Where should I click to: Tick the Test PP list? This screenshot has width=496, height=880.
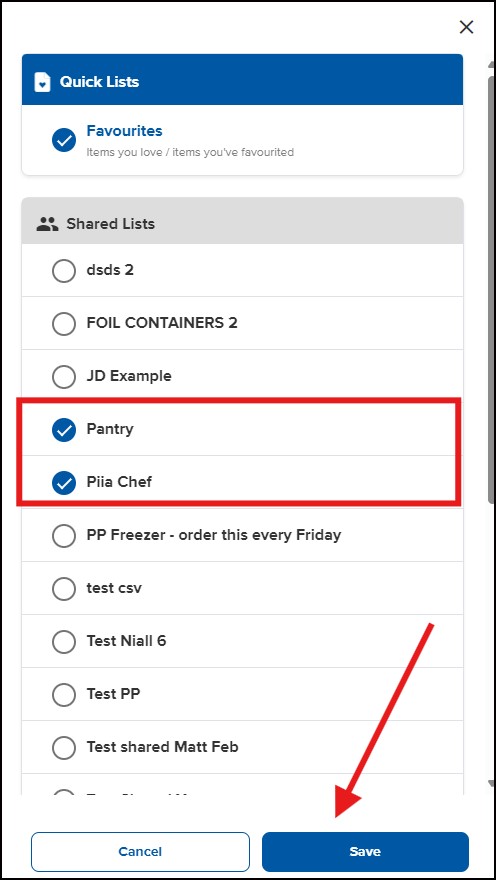click(x=64, y=694)
